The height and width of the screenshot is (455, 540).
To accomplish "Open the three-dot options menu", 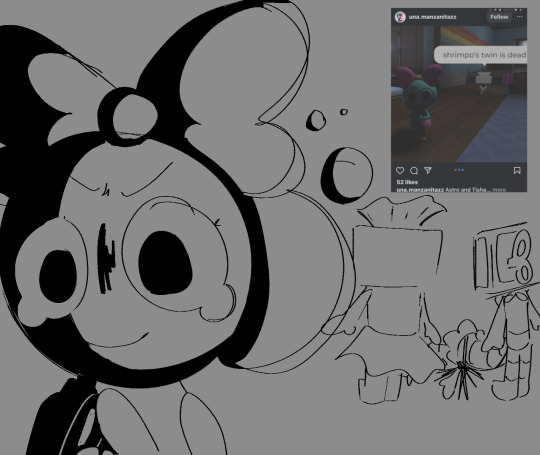I will [x=519, y=17].
